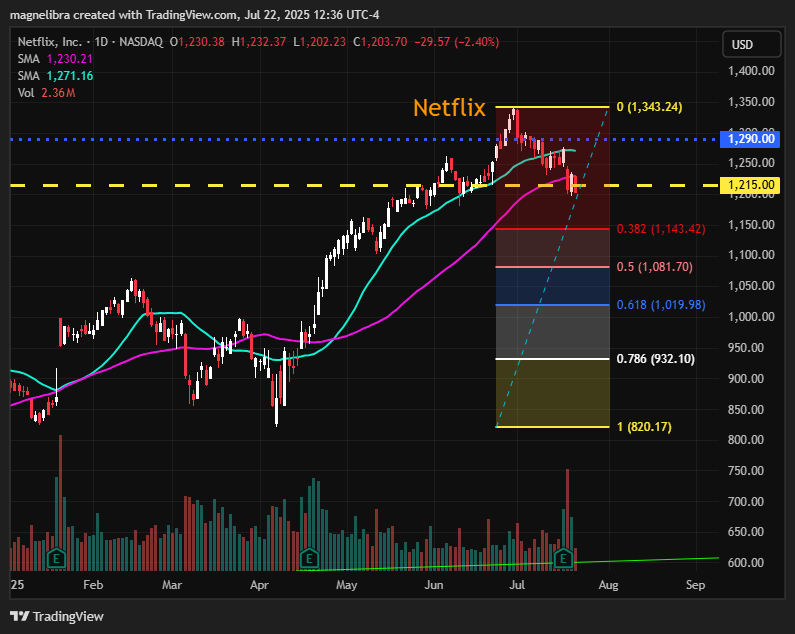The image size is (795, 634).
Task: Click the 750.00 price axis label
Action: (746, 471)
